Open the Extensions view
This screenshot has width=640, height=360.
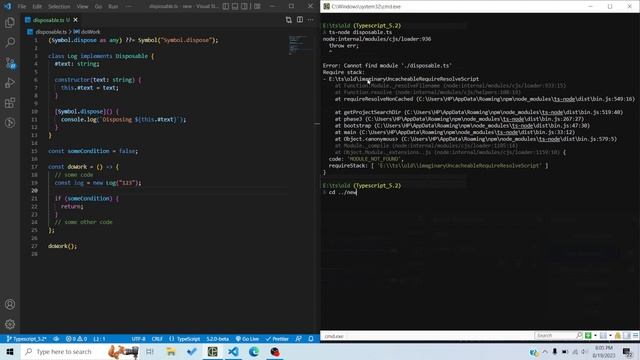10,102
